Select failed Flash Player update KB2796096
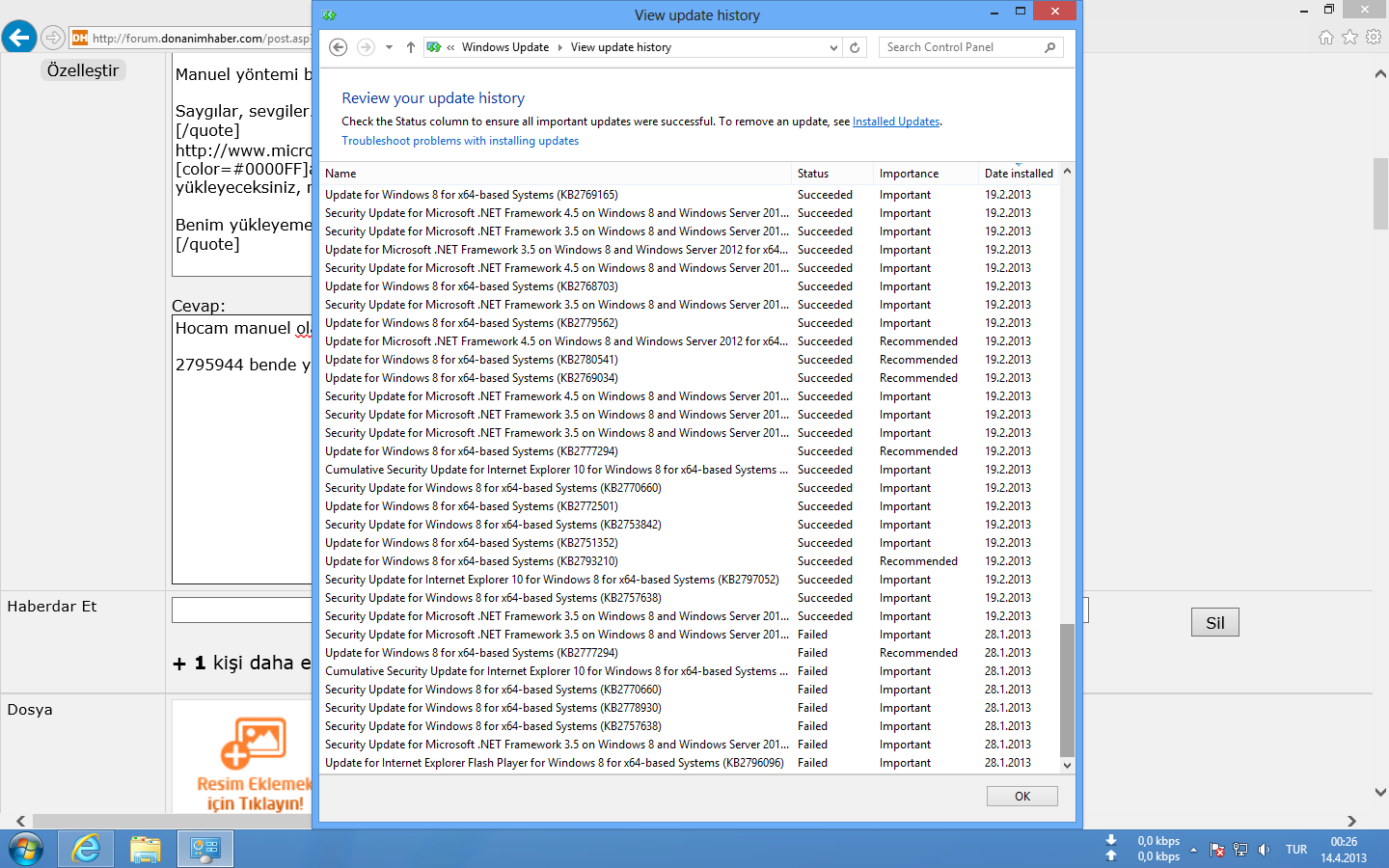Viewport: 1389px width, 868px height. [x=690, y=763]
